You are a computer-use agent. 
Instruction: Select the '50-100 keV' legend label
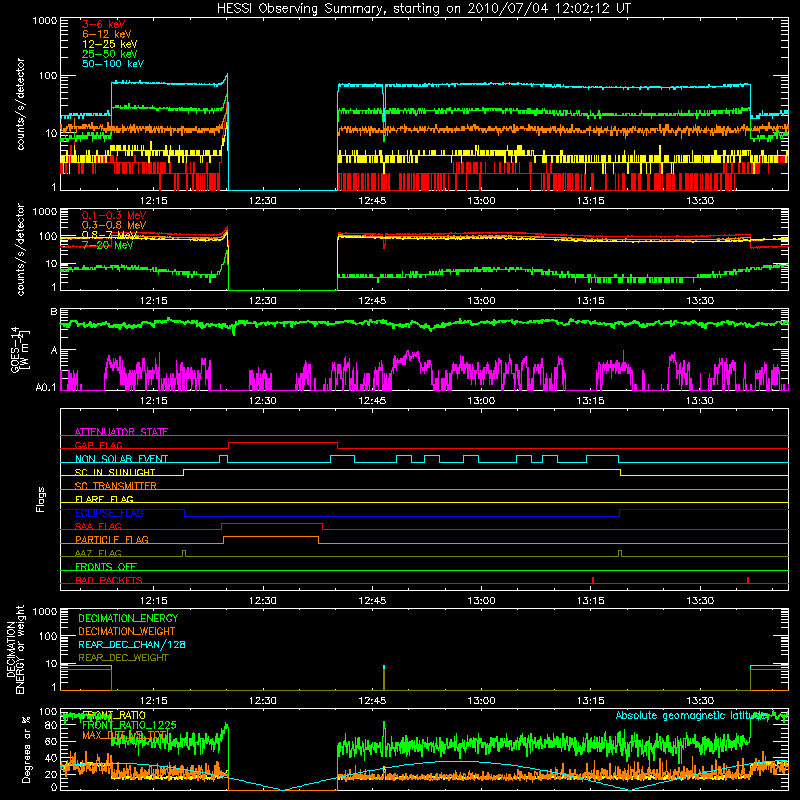[x=113, y=64]
